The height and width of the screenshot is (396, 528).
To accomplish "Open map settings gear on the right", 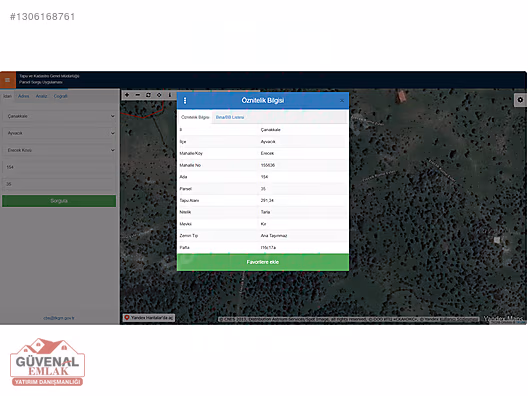I will 520,100.
